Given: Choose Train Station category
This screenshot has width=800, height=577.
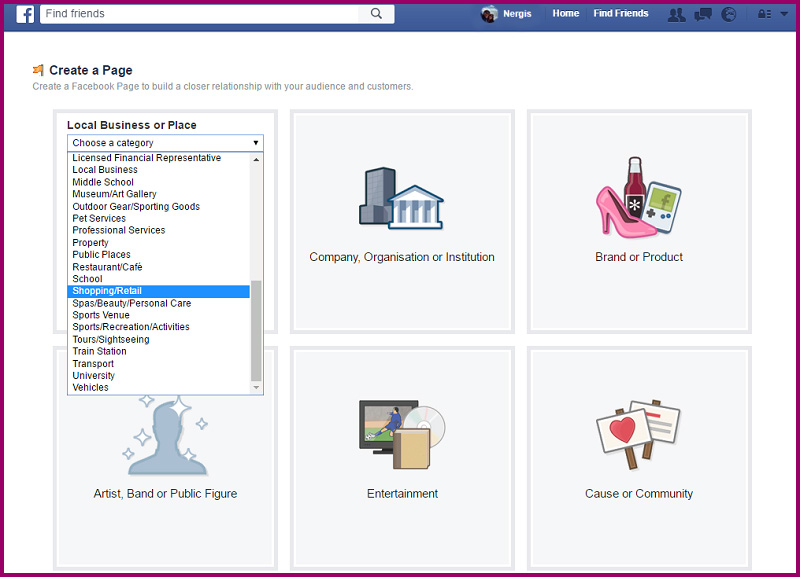Looking at the screenshot, I should pos(159,351).
